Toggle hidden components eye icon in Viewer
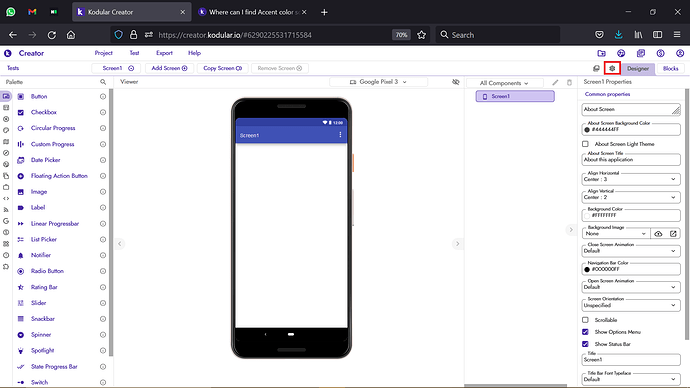Viewport: 690px width, 388px height. point(455,82)
